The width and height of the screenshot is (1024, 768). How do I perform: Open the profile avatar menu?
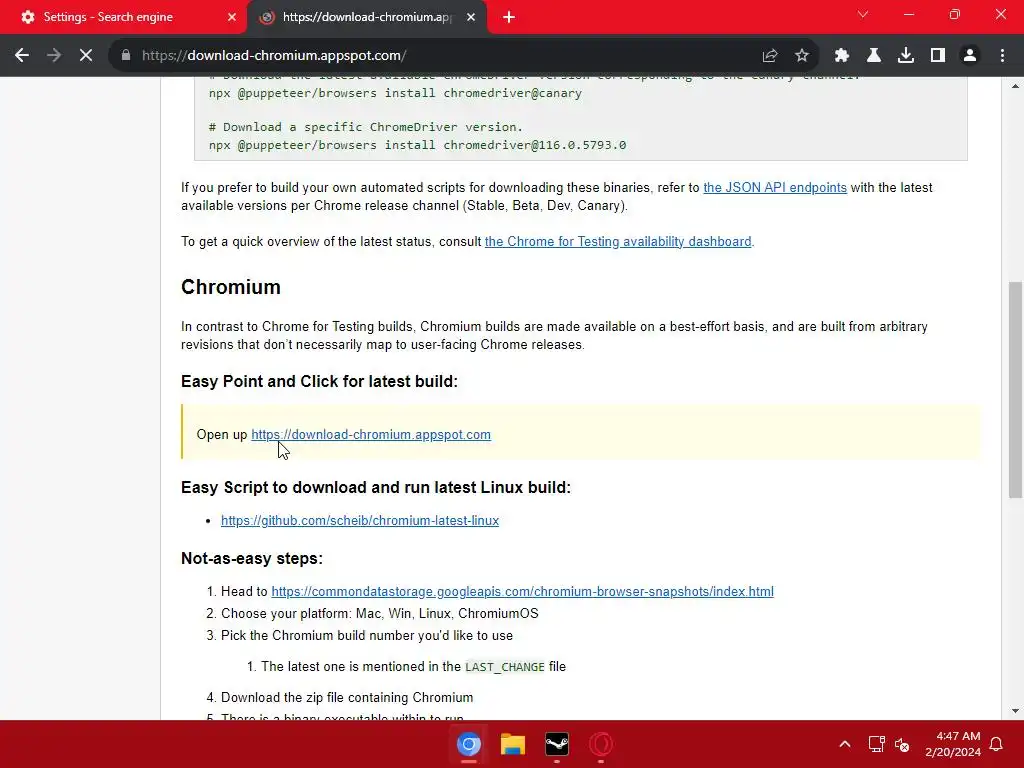(x=970, y=56)
